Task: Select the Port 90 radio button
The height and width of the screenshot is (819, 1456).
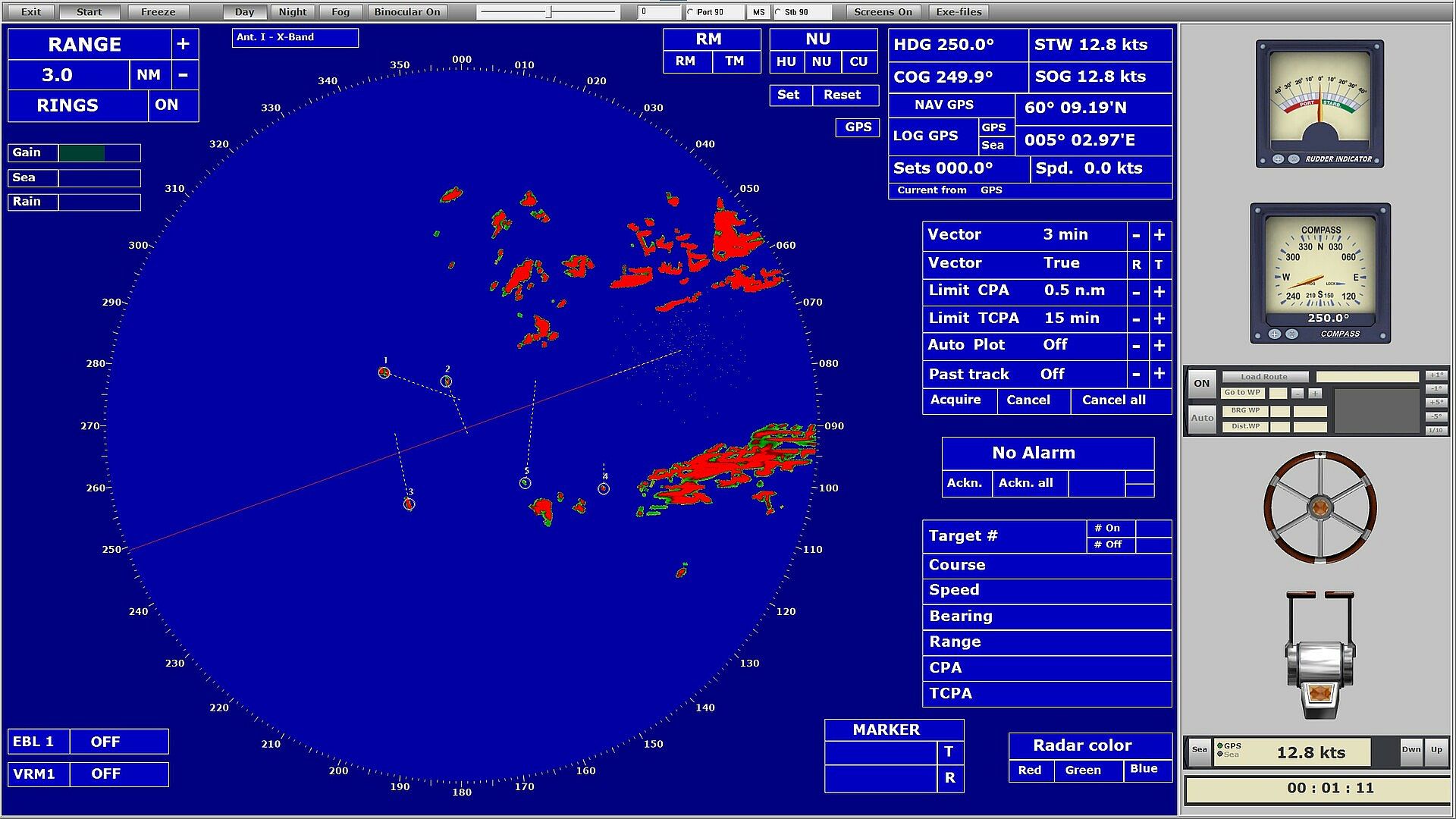Action: [690, 12]
